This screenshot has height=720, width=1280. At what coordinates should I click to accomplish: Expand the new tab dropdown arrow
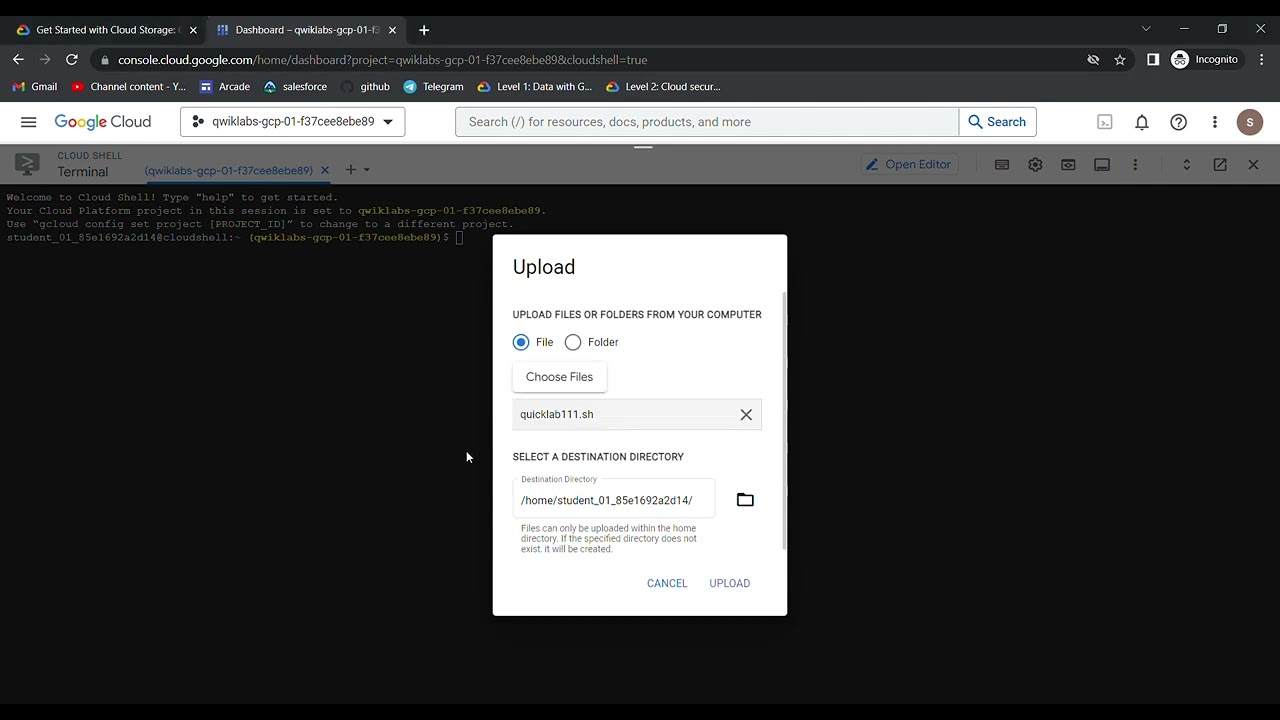coord(367,170)
